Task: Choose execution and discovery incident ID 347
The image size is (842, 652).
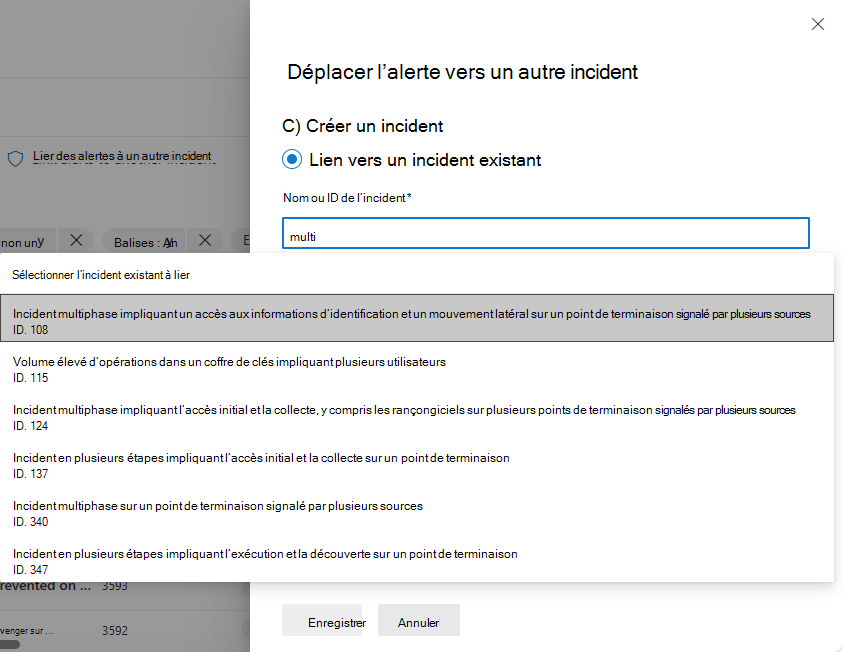Action: [x=417, y=561]
